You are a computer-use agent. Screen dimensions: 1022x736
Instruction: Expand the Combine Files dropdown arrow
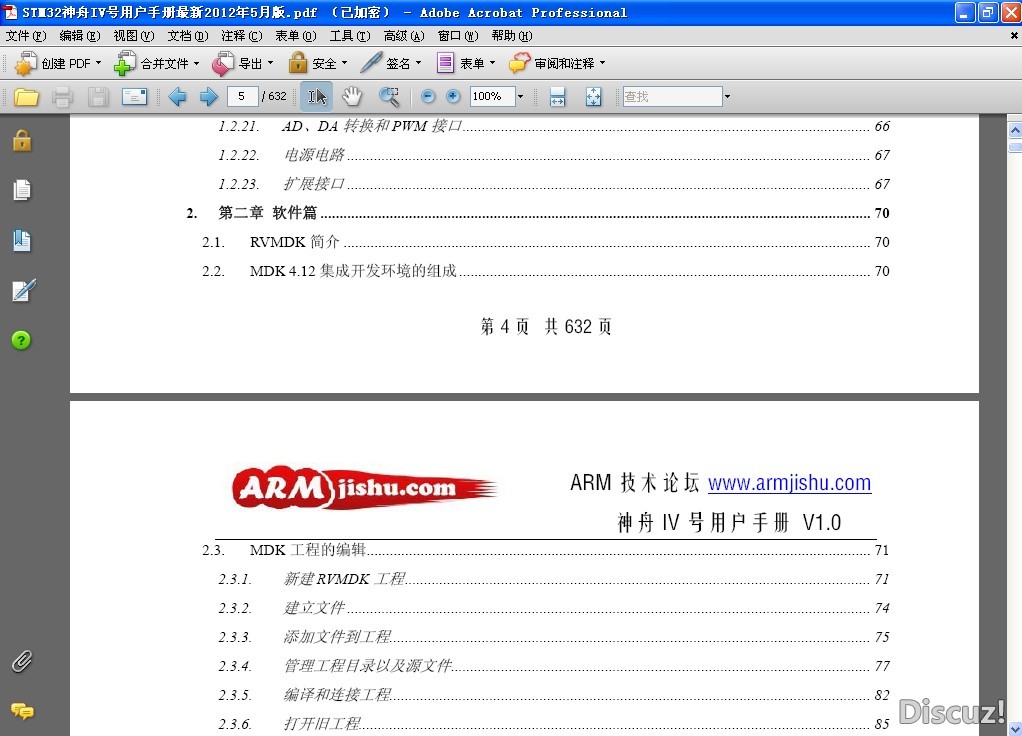tap(196, 63)
